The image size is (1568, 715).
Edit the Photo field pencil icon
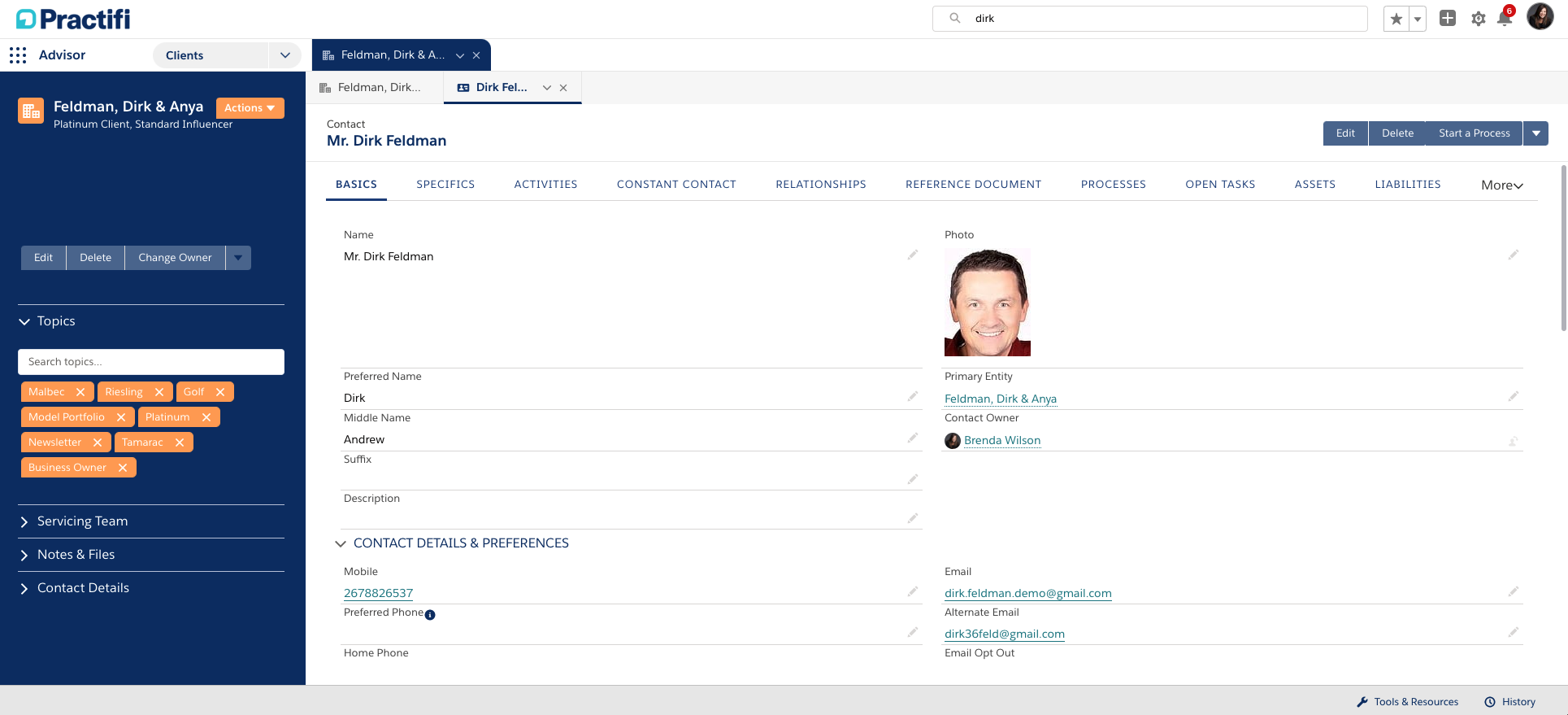pos(1514,255)
